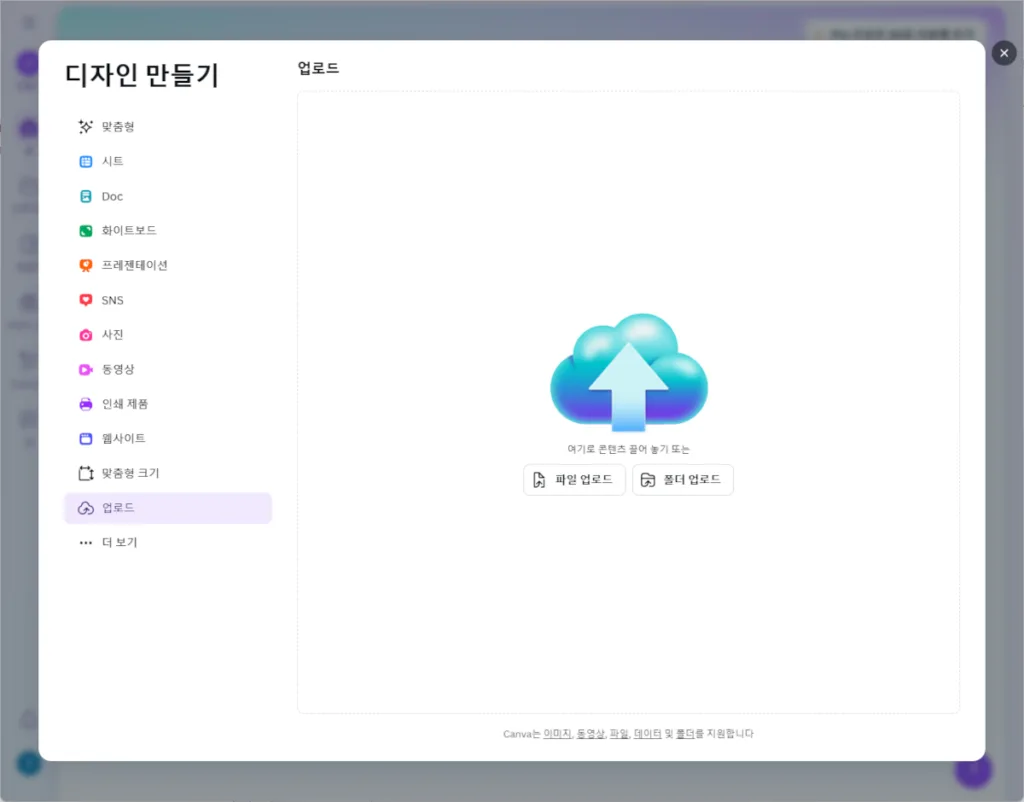Close the 디자인 만들기 dialog
The width and height of the screenshot is (1024, 802).
coord(1004,53)
